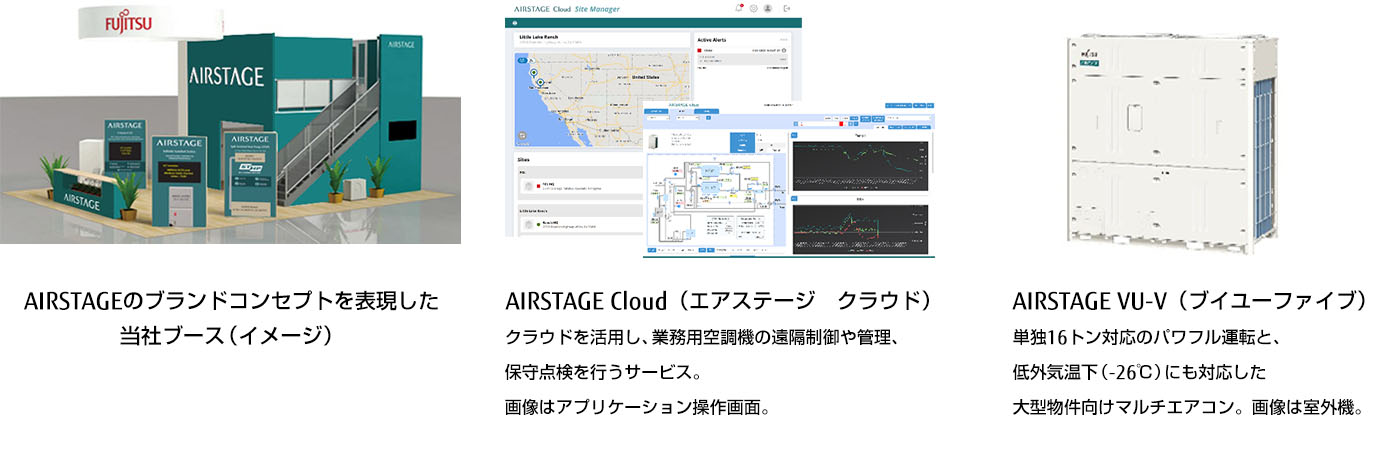Click the 'AIRSTAGE Cloud Site Manager' title in screenshot

click(566, 9)
